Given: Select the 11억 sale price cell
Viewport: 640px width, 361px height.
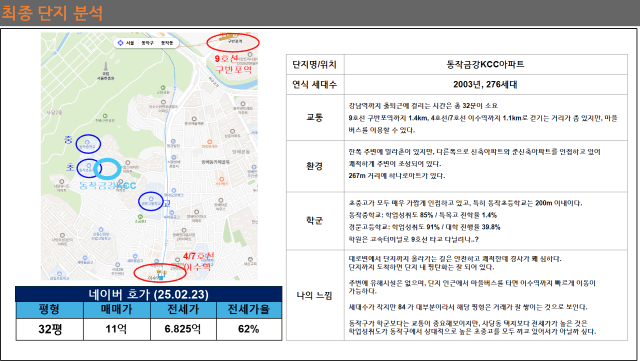Looking at the screenshot, I should (117, 329).
